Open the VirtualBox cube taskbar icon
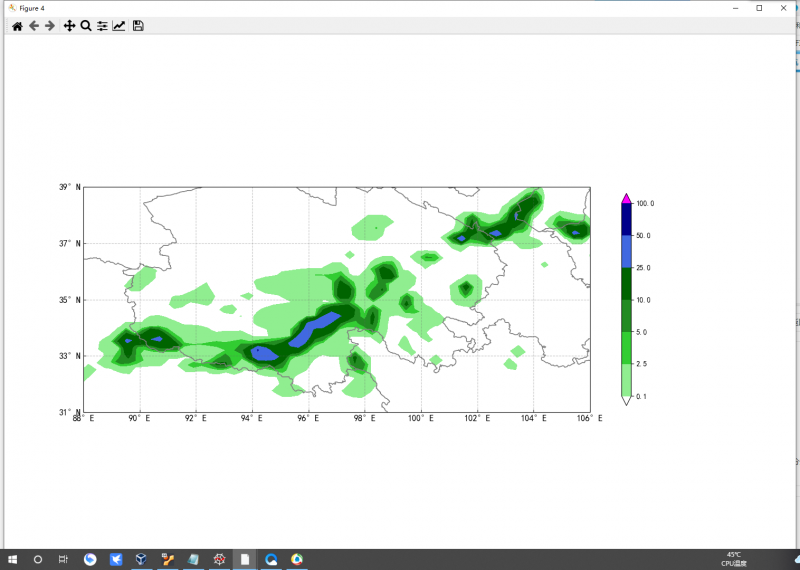The image size is (800, 570). [x=142, y=559]
